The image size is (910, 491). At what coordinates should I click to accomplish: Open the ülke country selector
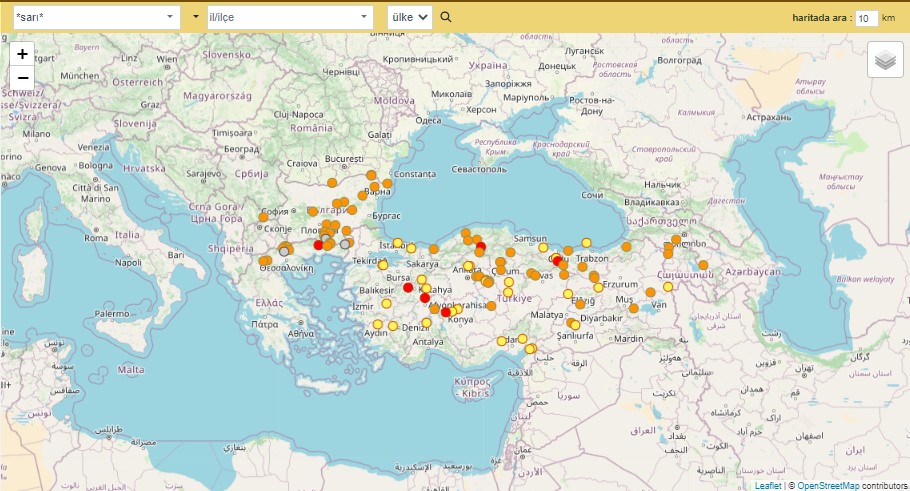tap(410, 17)
